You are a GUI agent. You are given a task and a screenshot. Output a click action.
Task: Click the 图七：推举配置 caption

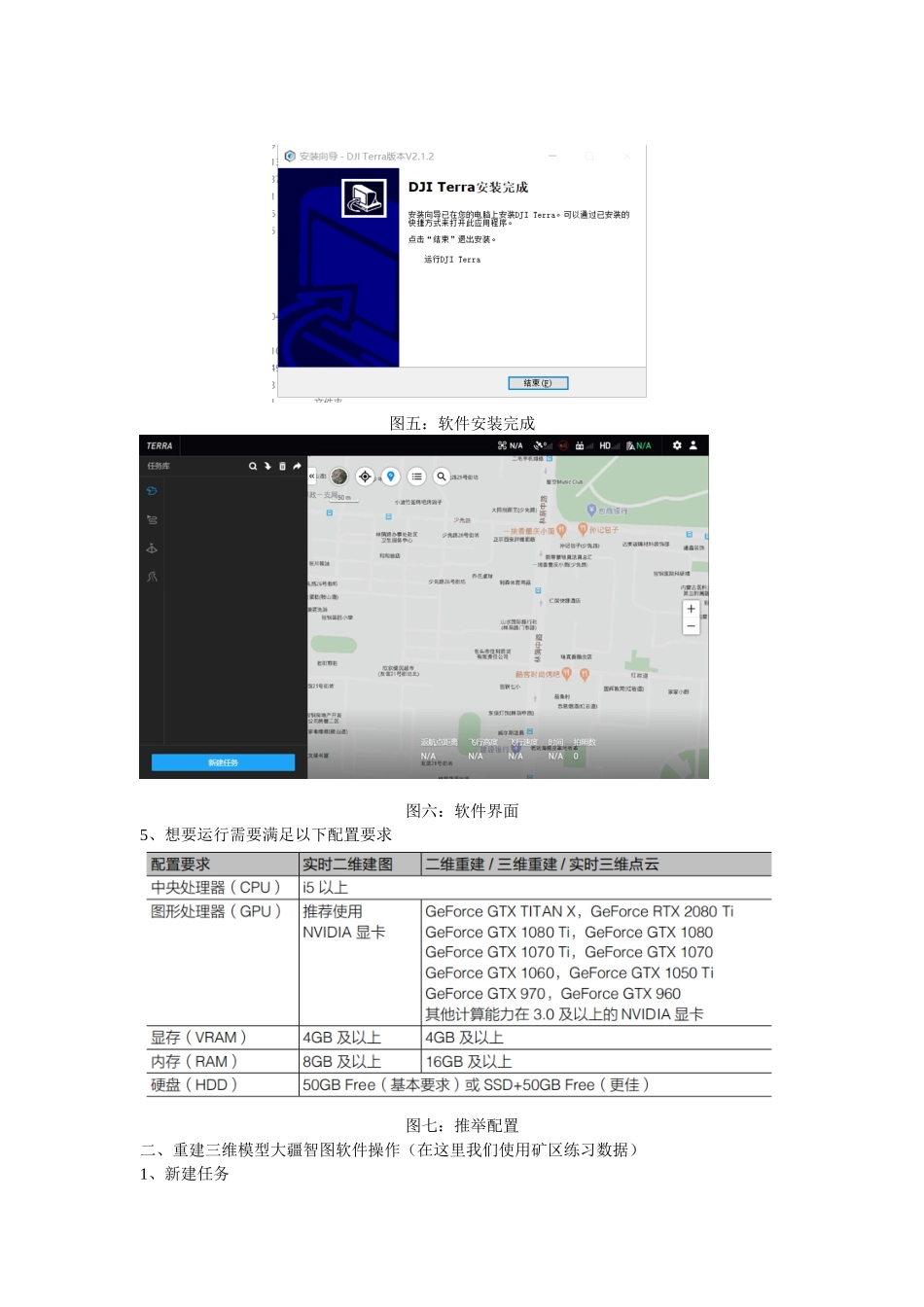coord(462,1125)
